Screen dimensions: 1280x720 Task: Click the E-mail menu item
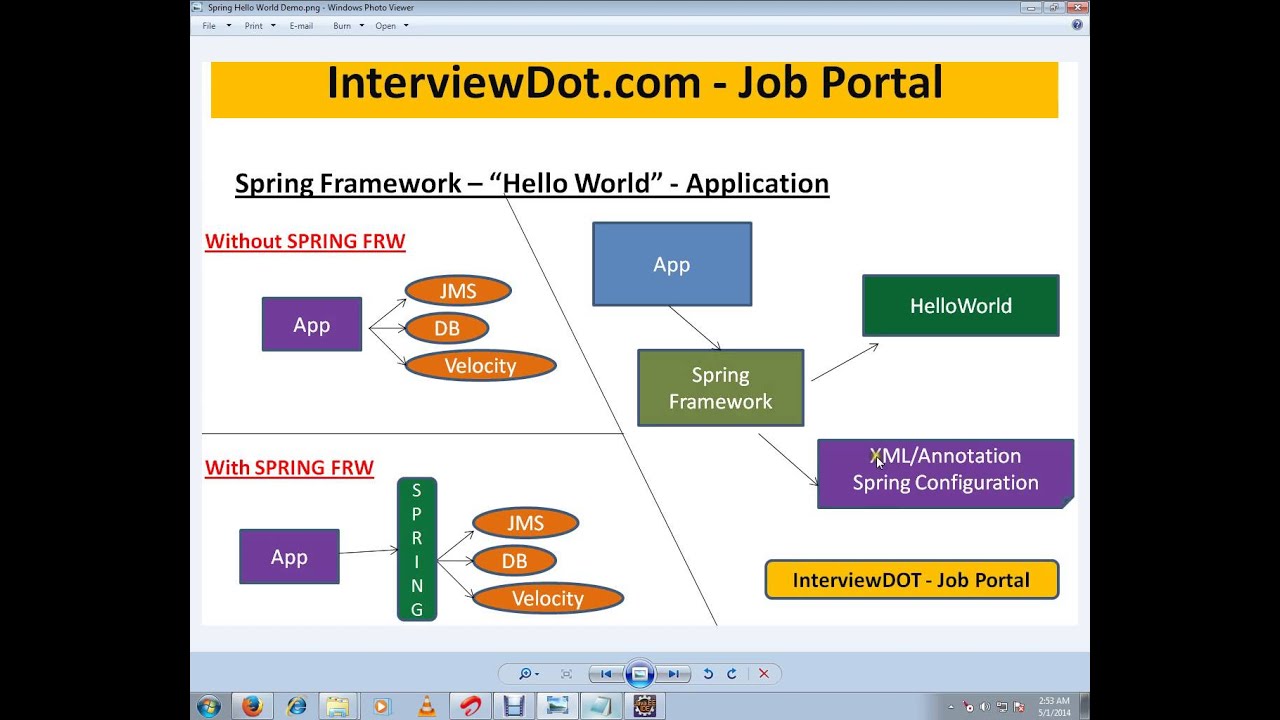point(301,26)
